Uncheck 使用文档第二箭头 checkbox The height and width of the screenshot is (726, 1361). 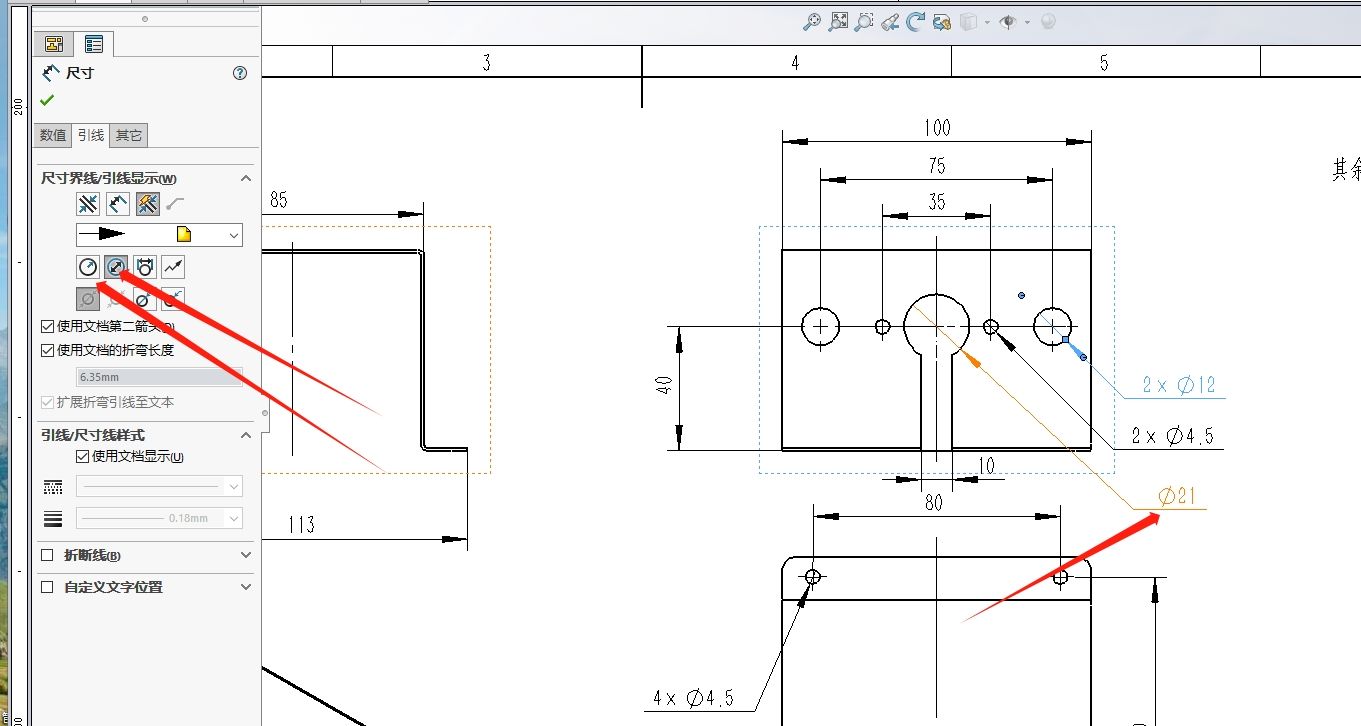pos(47,326)
